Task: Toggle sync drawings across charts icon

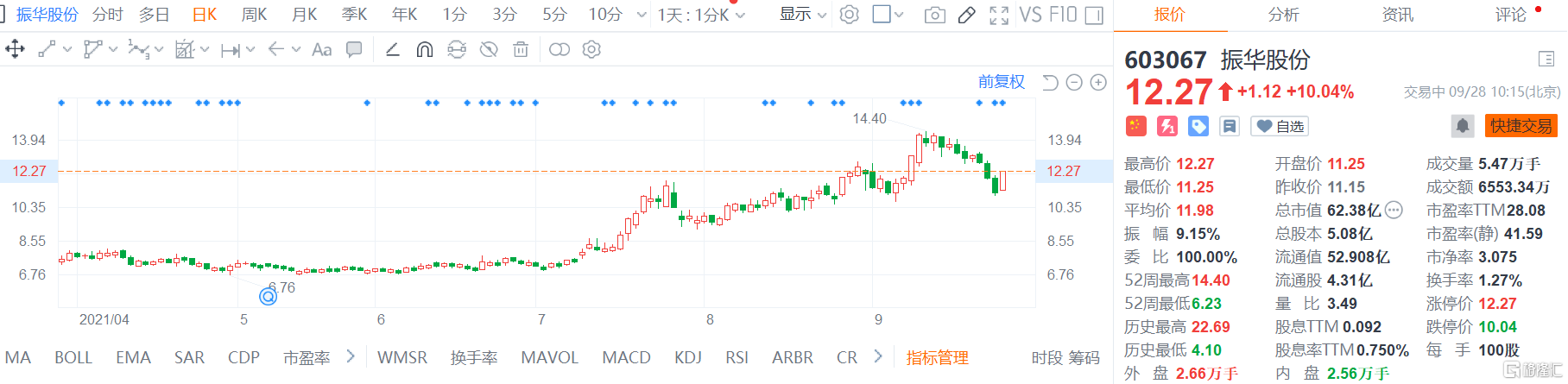Action: point(457,49)
